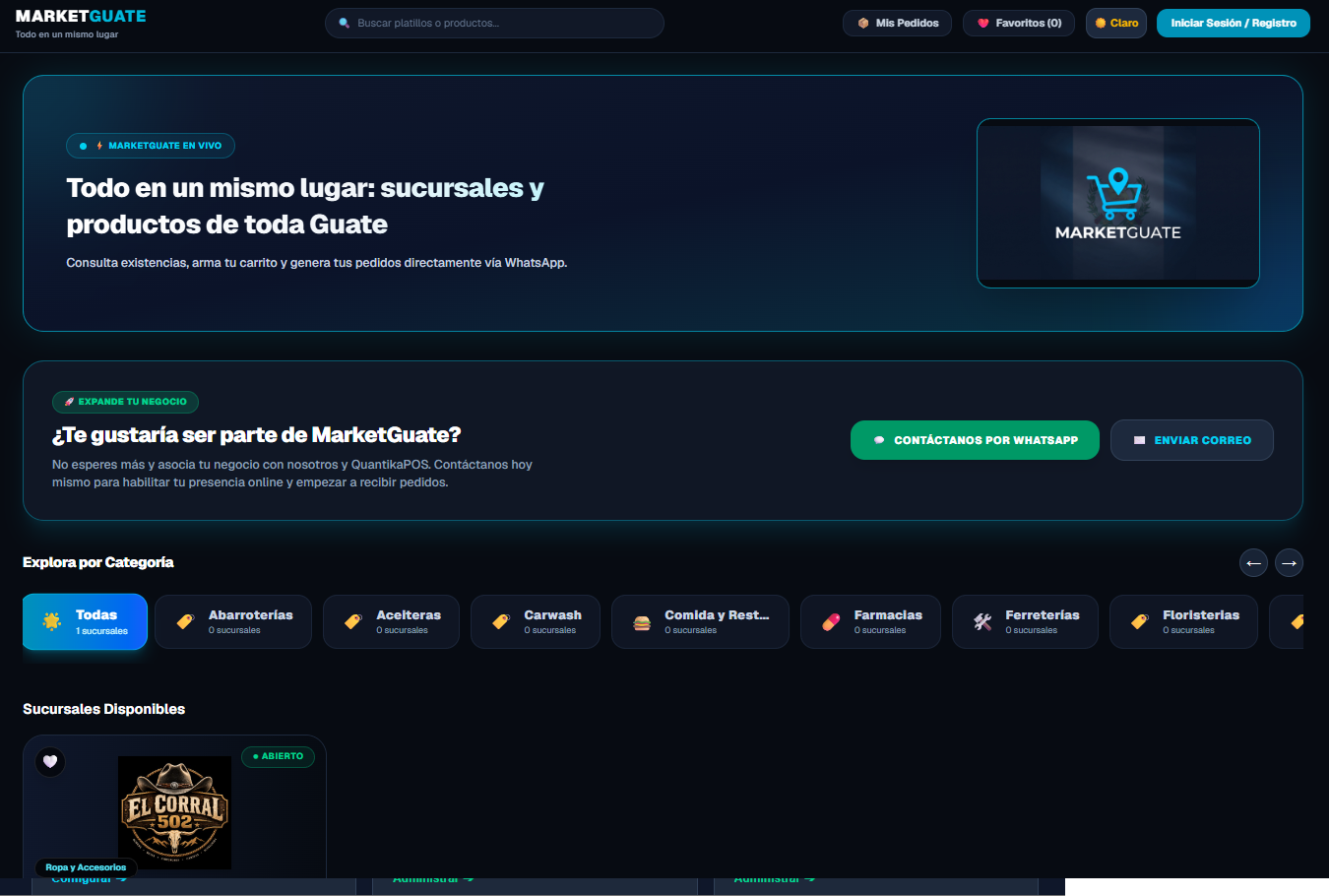Open the El Corral 502 logo image
This screenshot has height=896, width=1329.
click(x=174, y=812)
